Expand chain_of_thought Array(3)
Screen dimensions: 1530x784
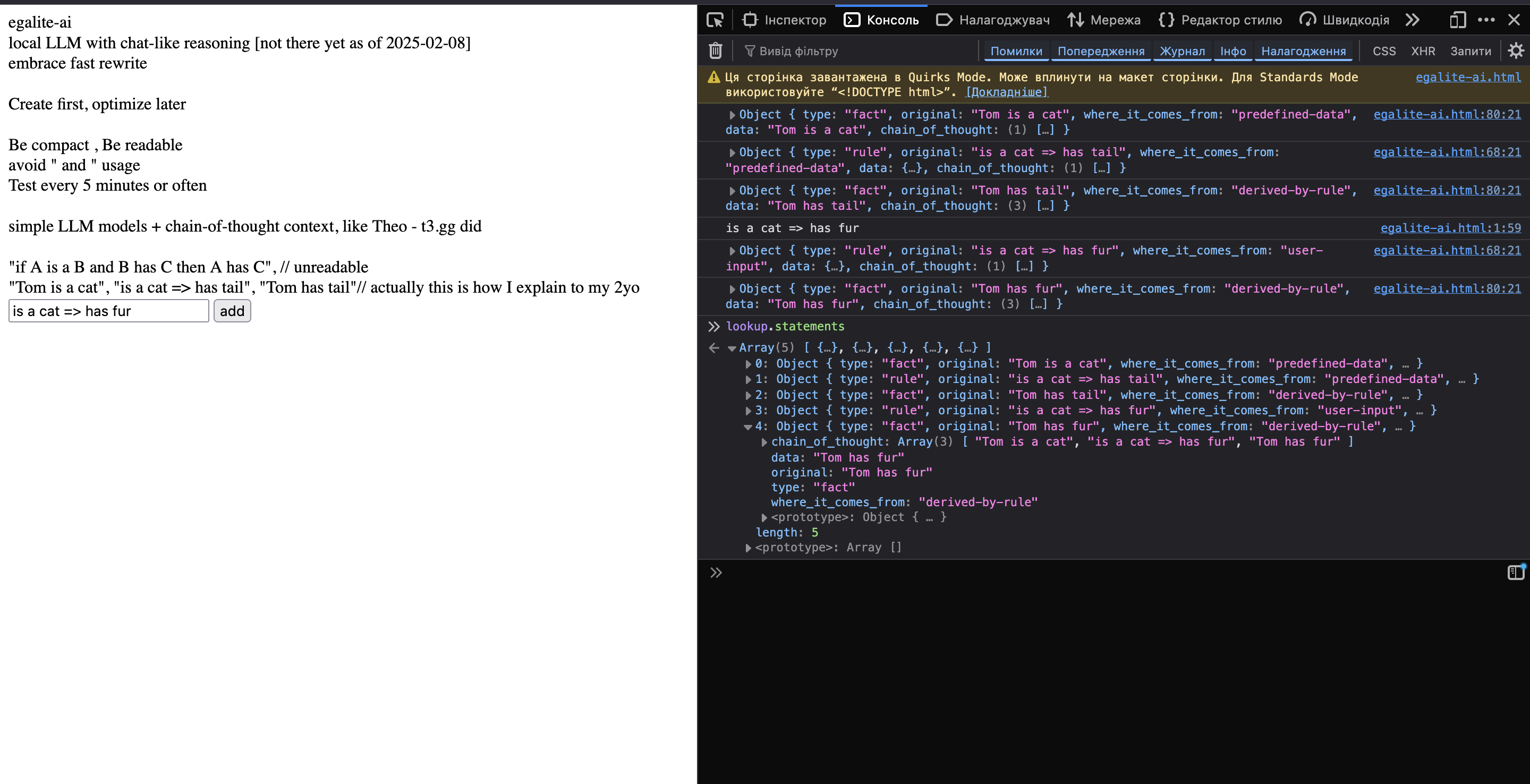tap(764, 442)
